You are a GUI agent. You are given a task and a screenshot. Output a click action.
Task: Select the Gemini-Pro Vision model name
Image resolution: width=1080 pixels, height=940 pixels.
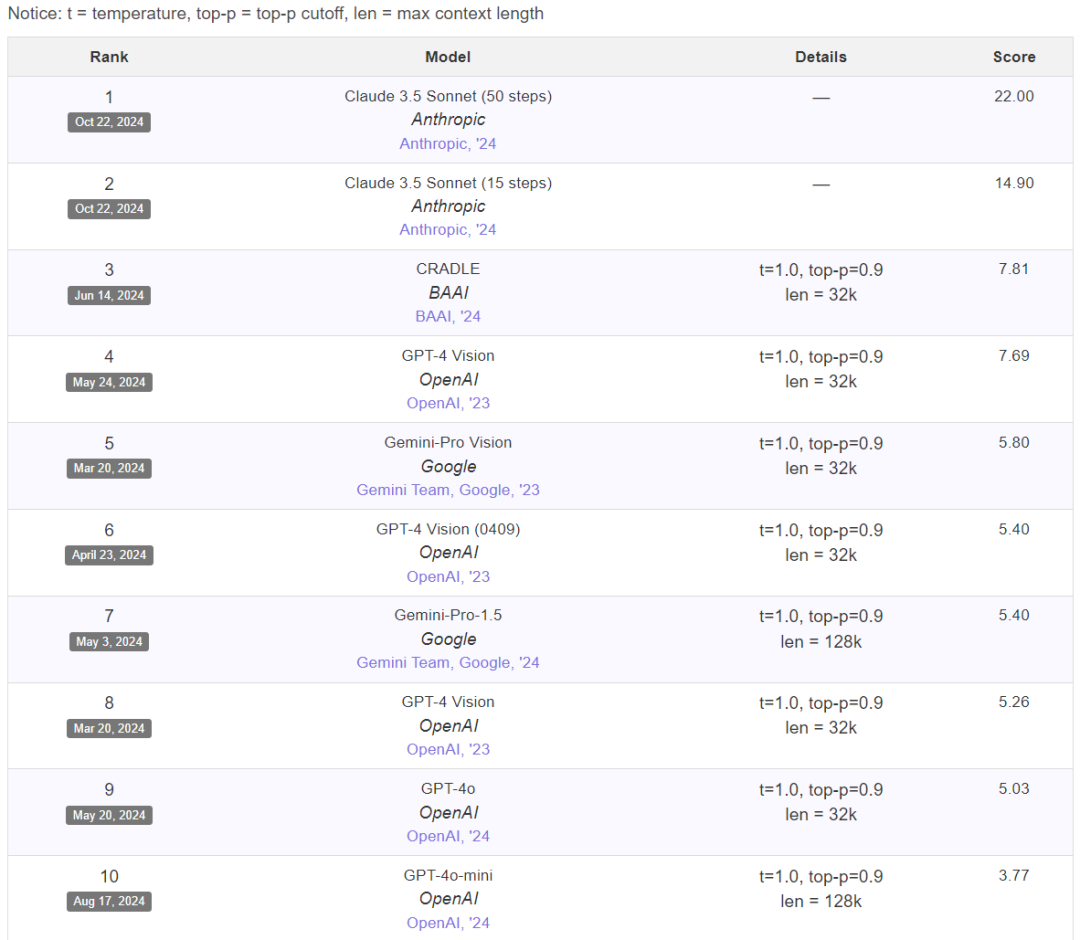click(x=448, y=443)
